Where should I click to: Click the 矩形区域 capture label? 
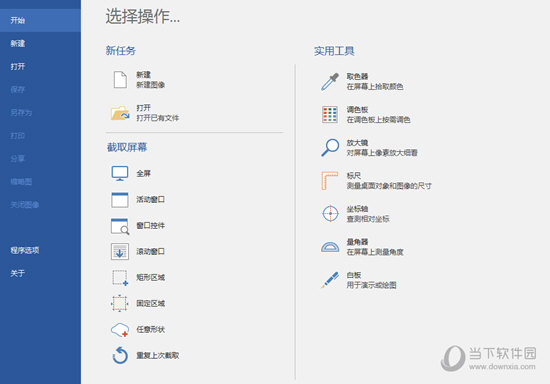click(x=150, y=277)
